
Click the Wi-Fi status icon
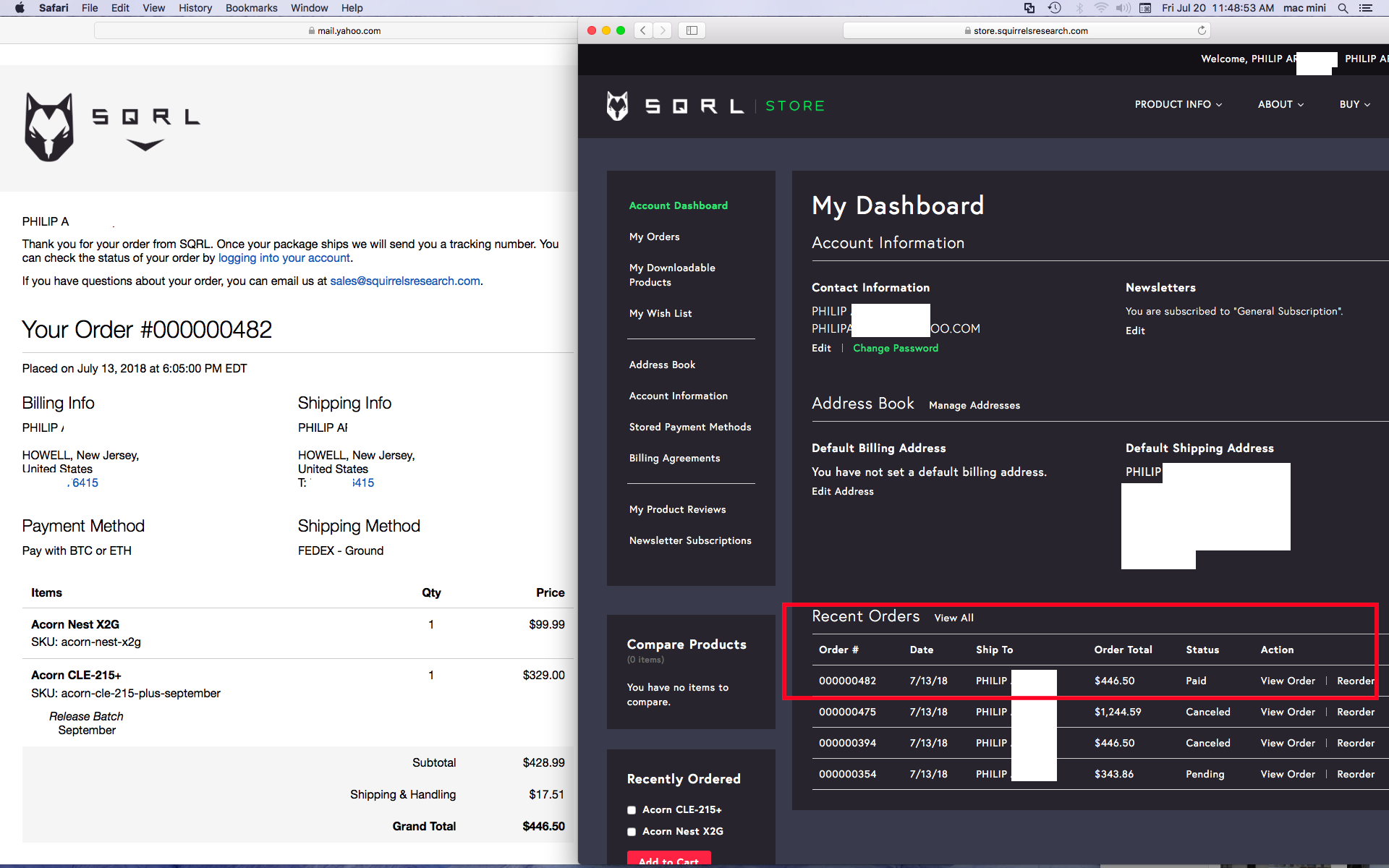click(1101, 8)
